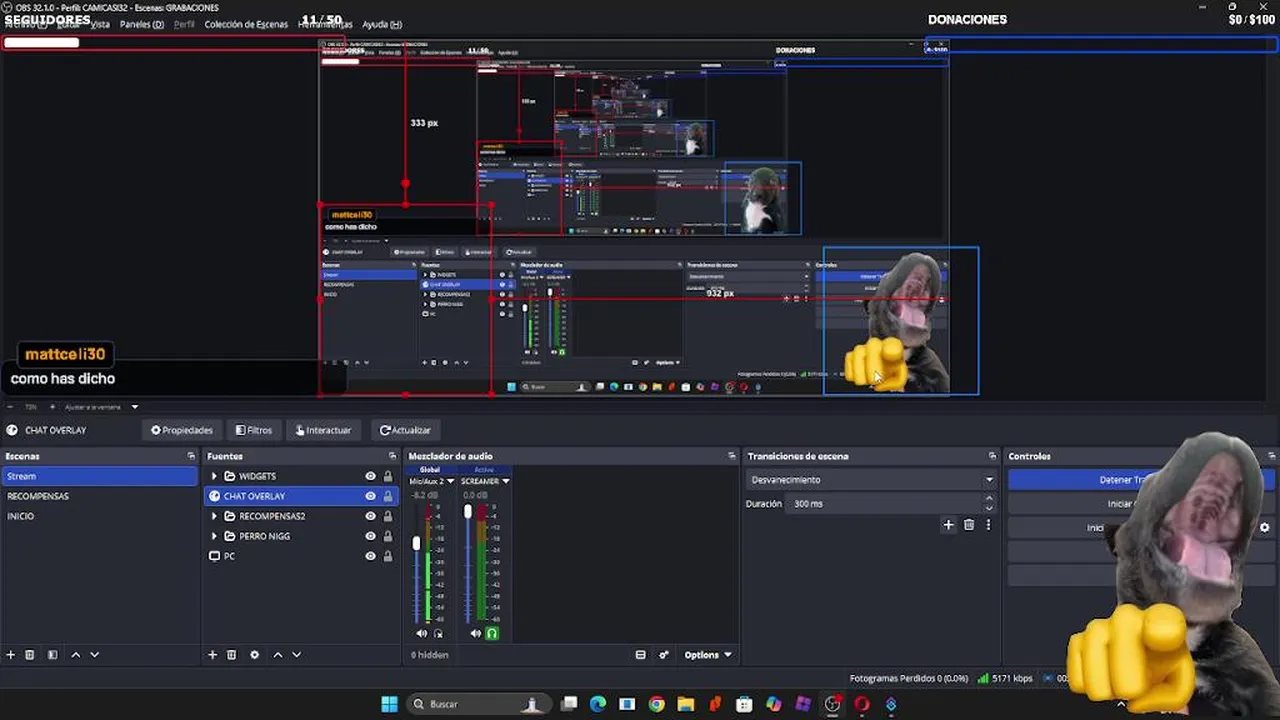The image size is (1280, 720).
Task: Open the Vista menu
Action: point(101,24)
